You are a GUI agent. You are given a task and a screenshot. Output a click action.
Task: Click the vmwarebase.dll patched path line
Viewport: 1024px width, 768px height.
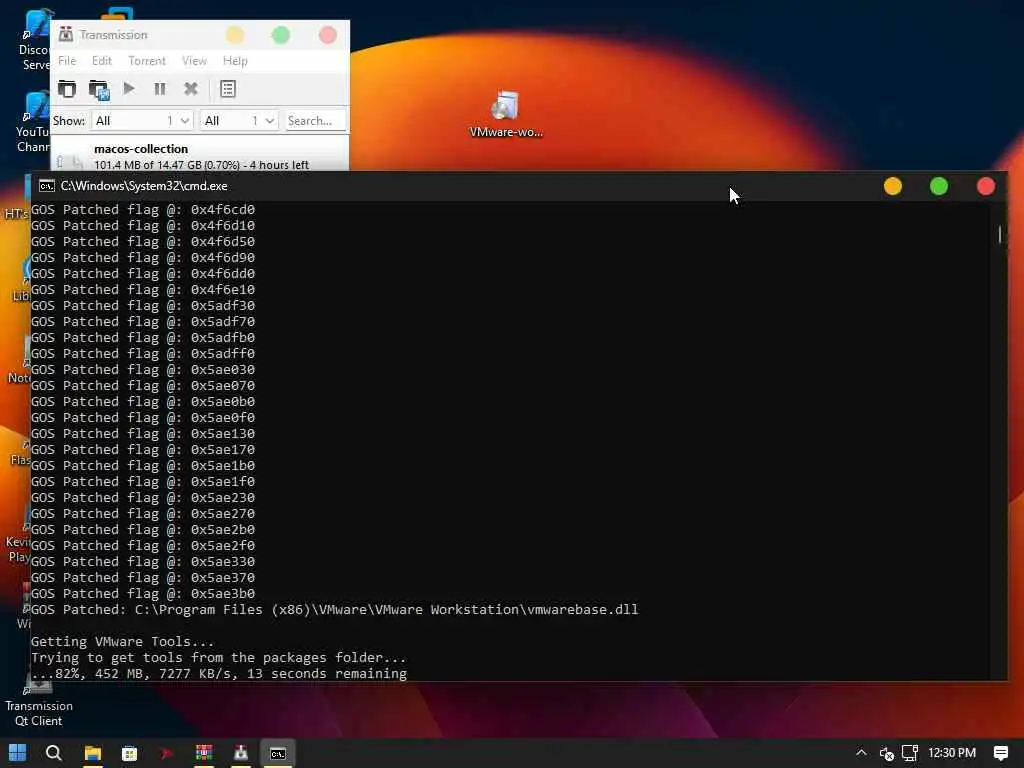pos(334,609)
